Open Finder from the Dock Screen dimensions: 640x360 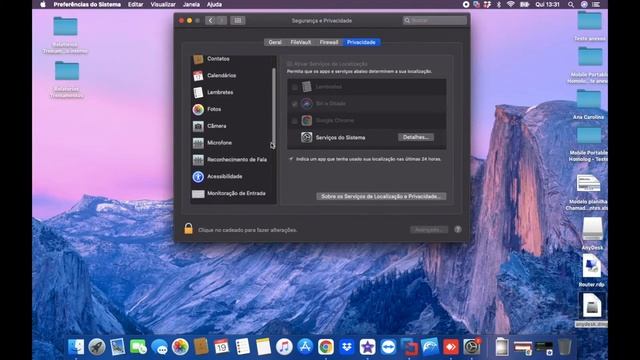(76, 347)
